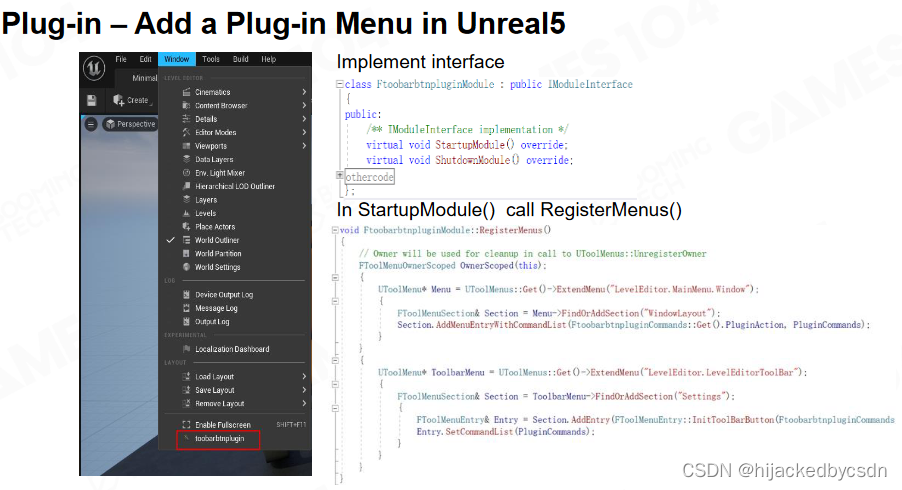Expand the Viewports submenu arrow
The image size is (902, 490).
pos(304,146)
